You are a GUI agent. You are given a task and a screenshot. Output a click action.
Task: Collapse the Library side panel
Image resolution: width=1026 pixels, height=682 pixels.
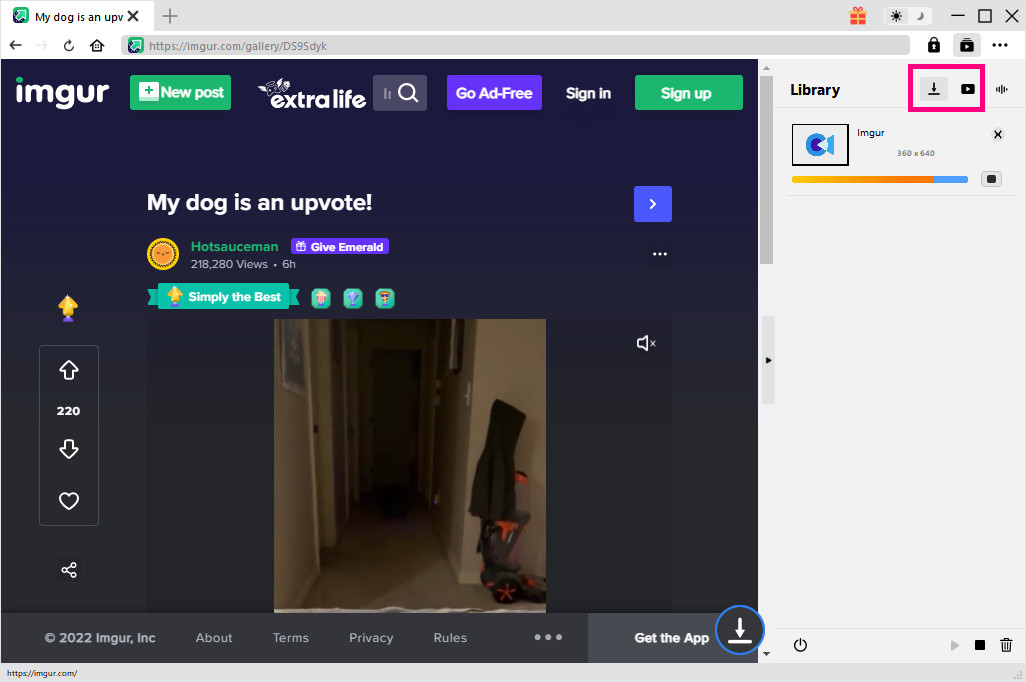768,359
